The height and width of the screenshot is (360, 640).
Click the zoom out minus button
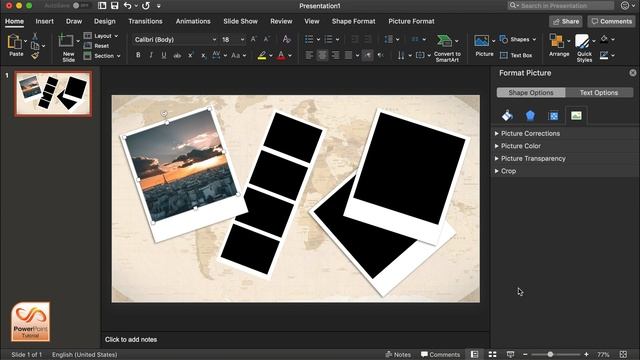(525, 354)
